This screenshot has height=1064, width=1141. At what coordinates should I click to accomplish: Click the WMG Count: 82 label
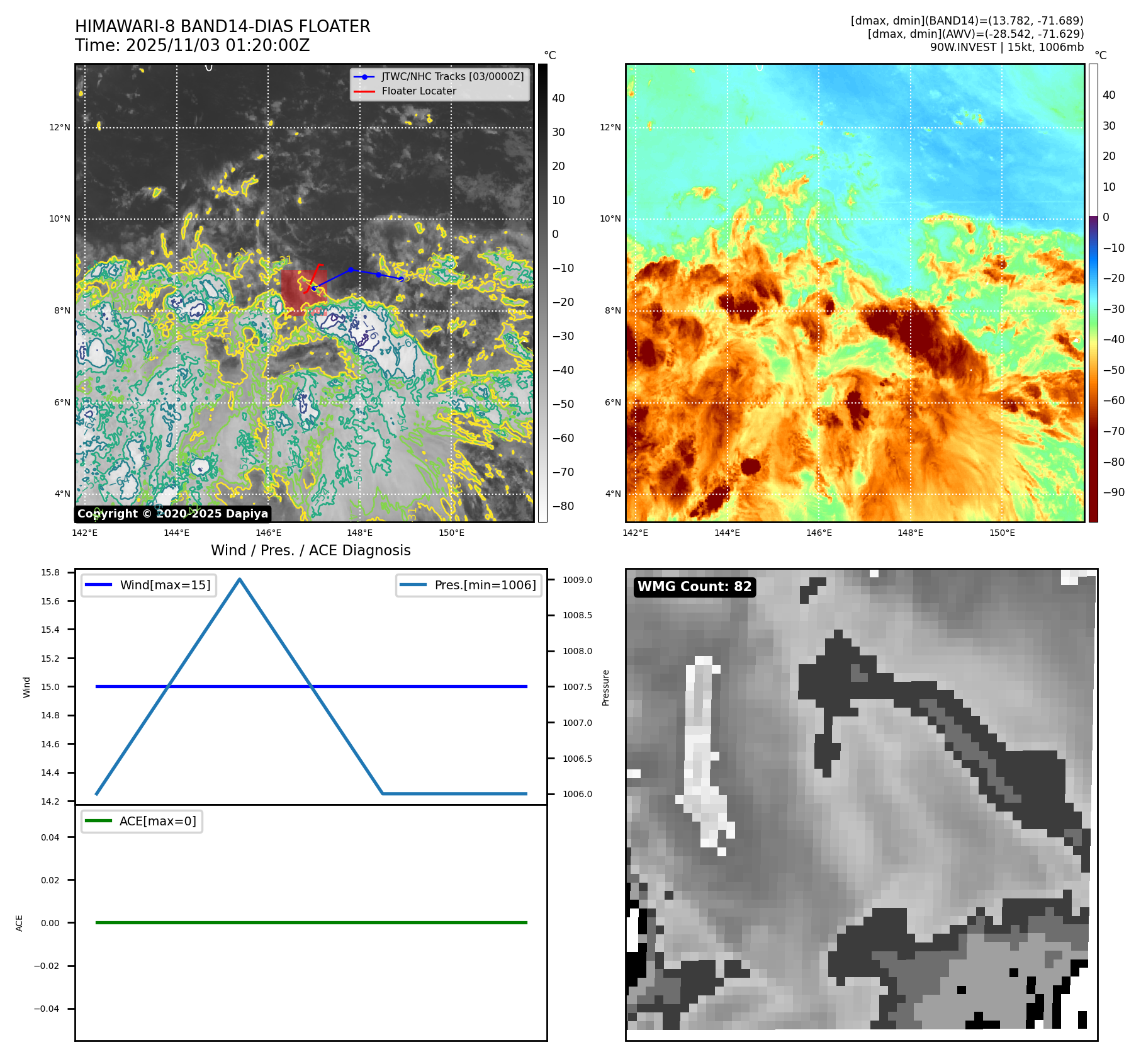pos(694,587)
